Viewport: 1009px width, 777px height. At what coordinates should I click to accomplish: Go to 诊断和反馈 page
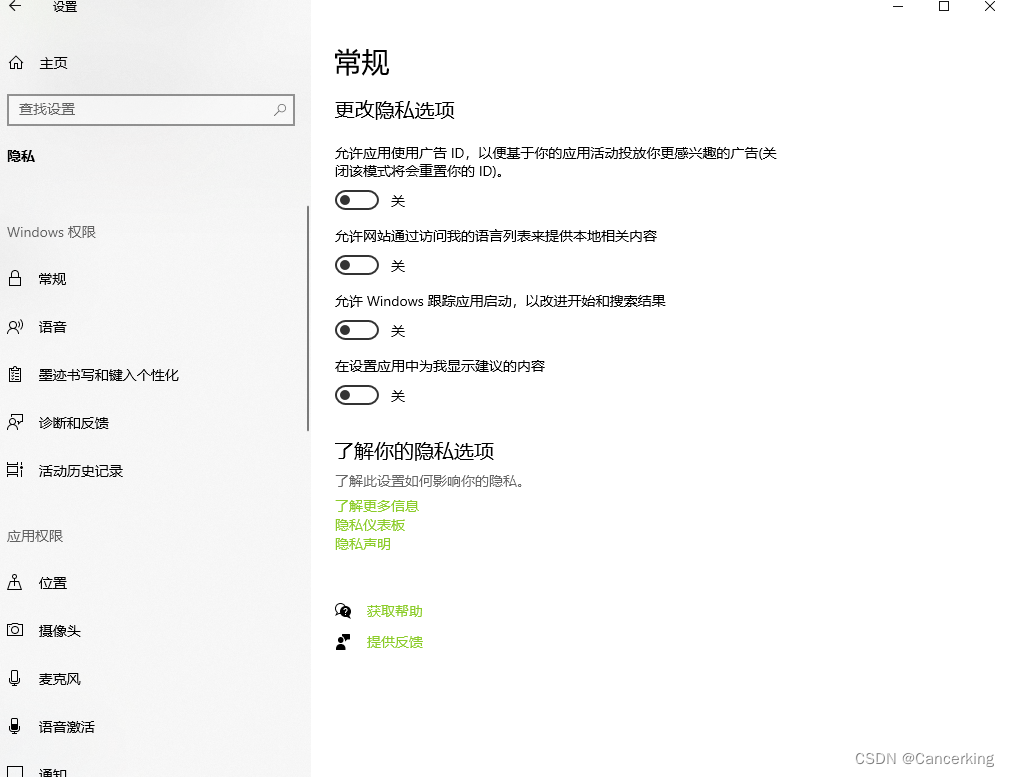(x=73, y=423)
